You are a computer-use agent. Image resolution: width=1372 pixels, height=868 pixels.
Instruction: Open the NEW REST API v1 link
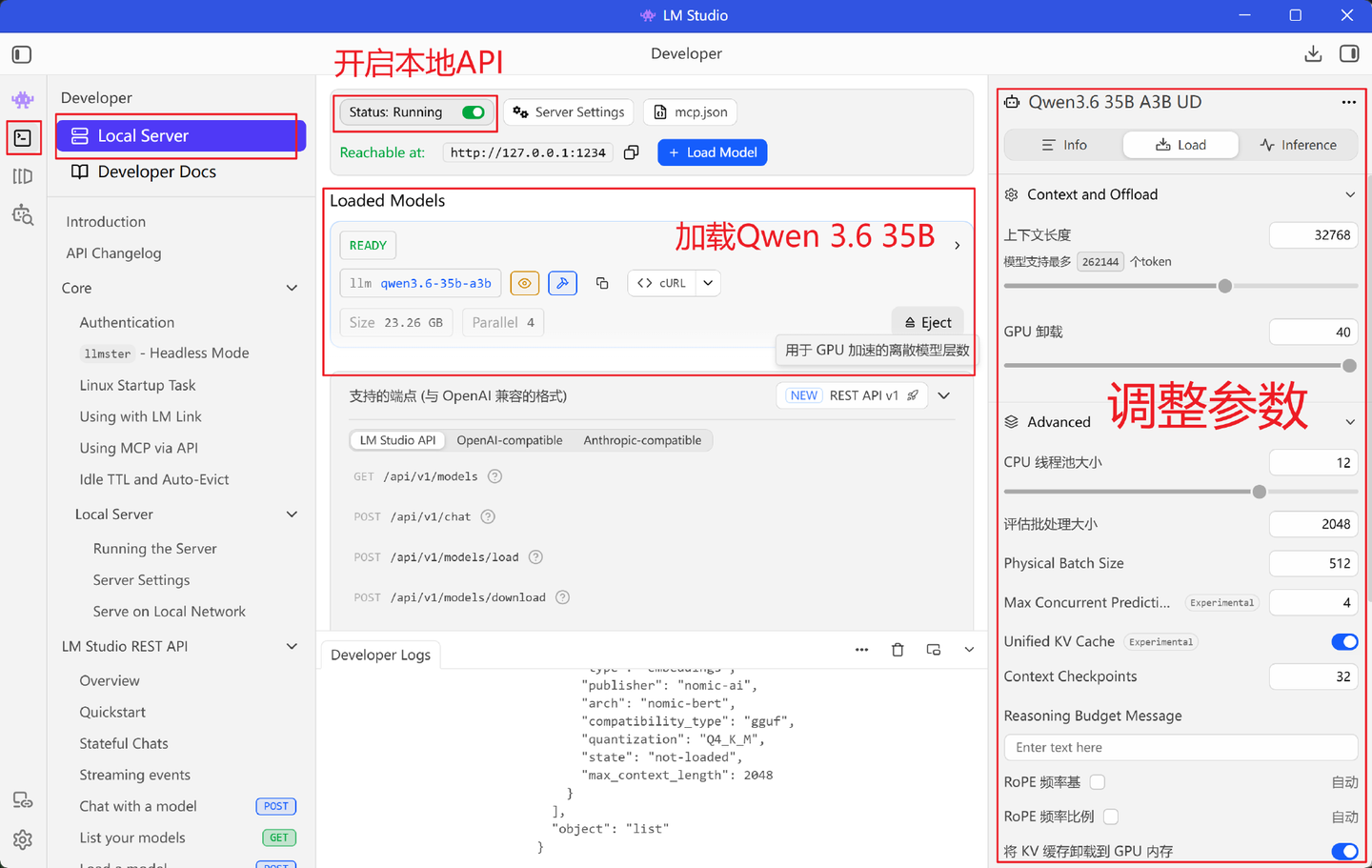tap(852, 395)
